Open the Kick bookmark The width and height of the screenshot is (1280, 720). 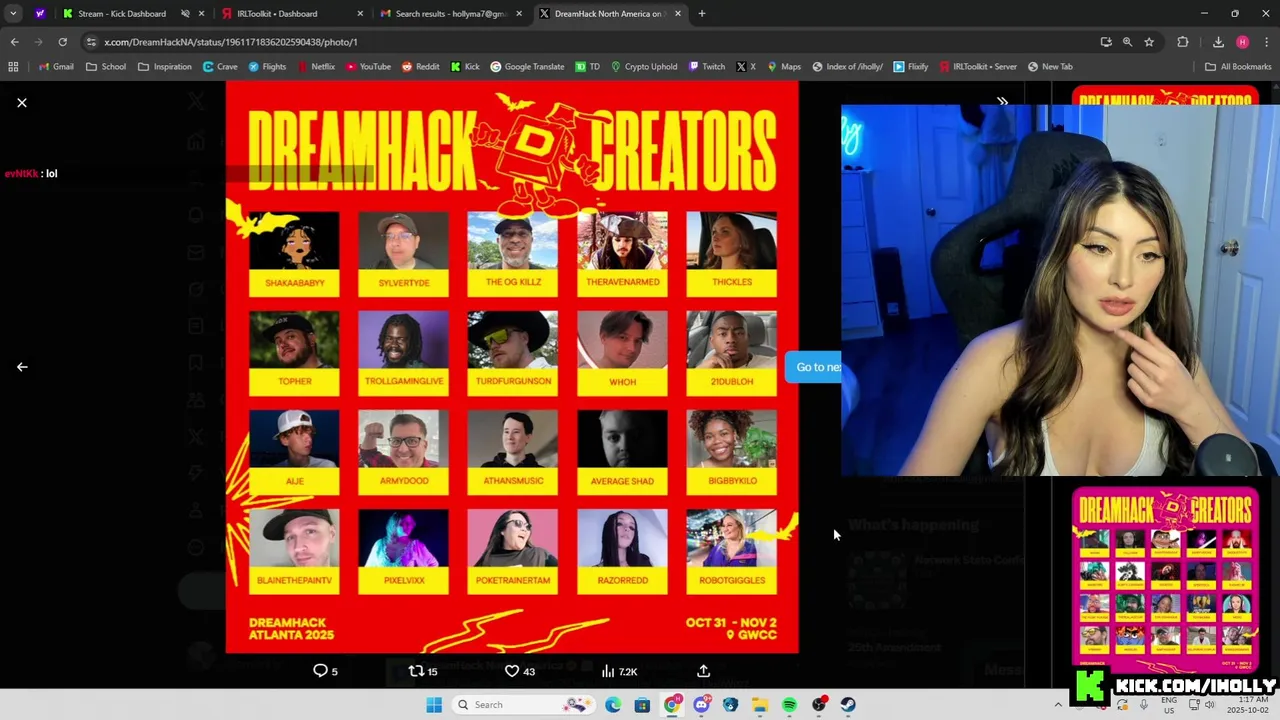tap(465, 67)
